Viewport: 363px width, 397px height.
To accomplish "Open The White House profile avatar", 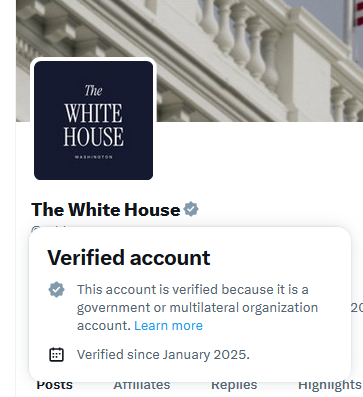I will [x=93, y=120].
